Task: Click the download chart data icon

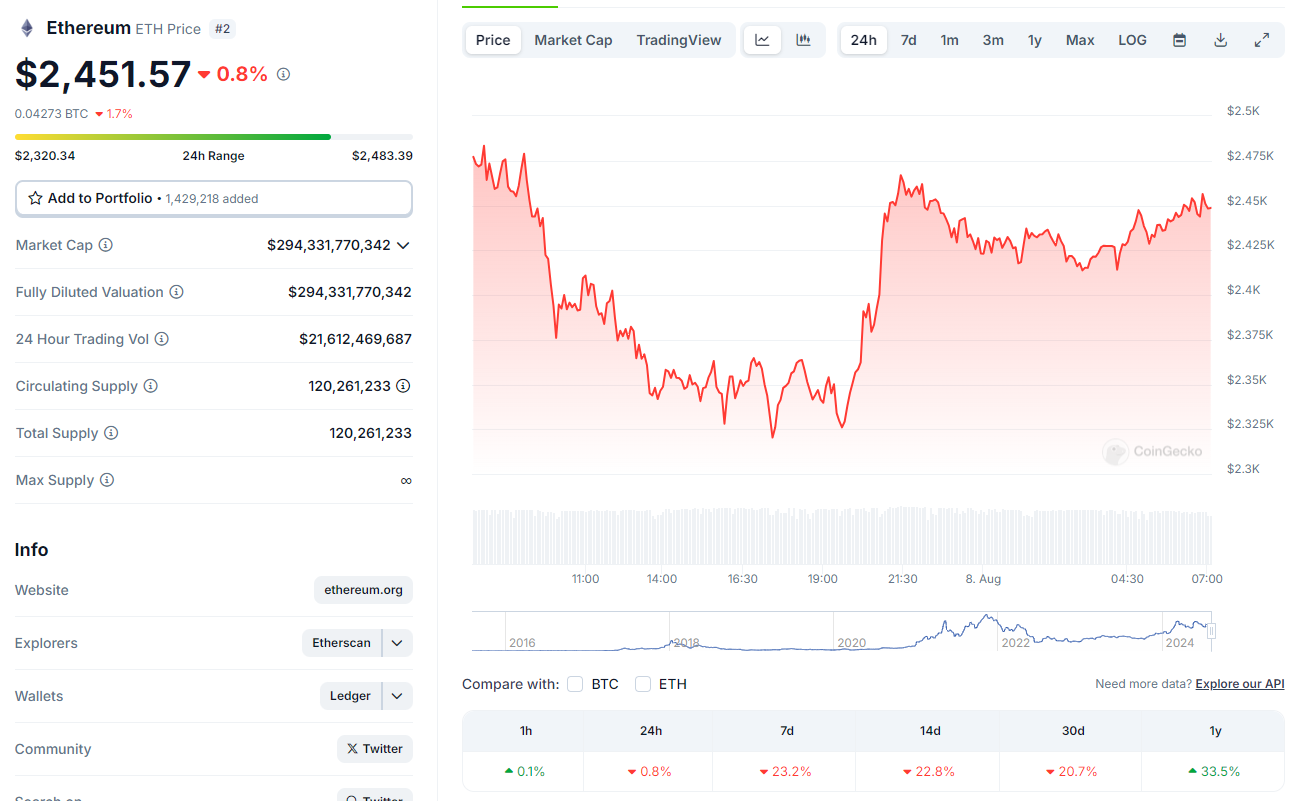Action: pyautogui.click(x=1220, y=40)
